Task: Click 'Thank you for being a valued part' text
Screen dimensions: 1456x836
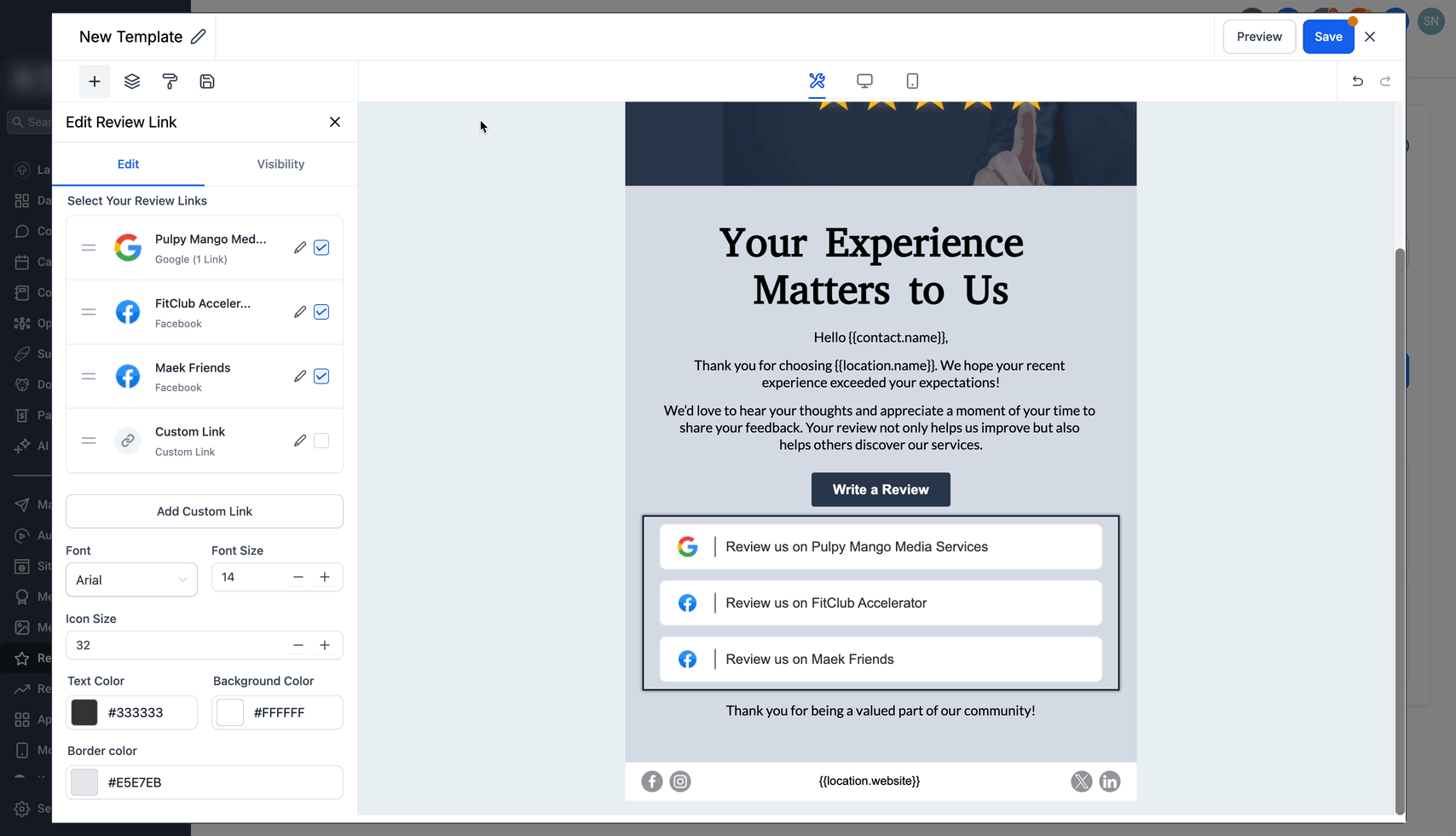Action: tap(881, 711)
